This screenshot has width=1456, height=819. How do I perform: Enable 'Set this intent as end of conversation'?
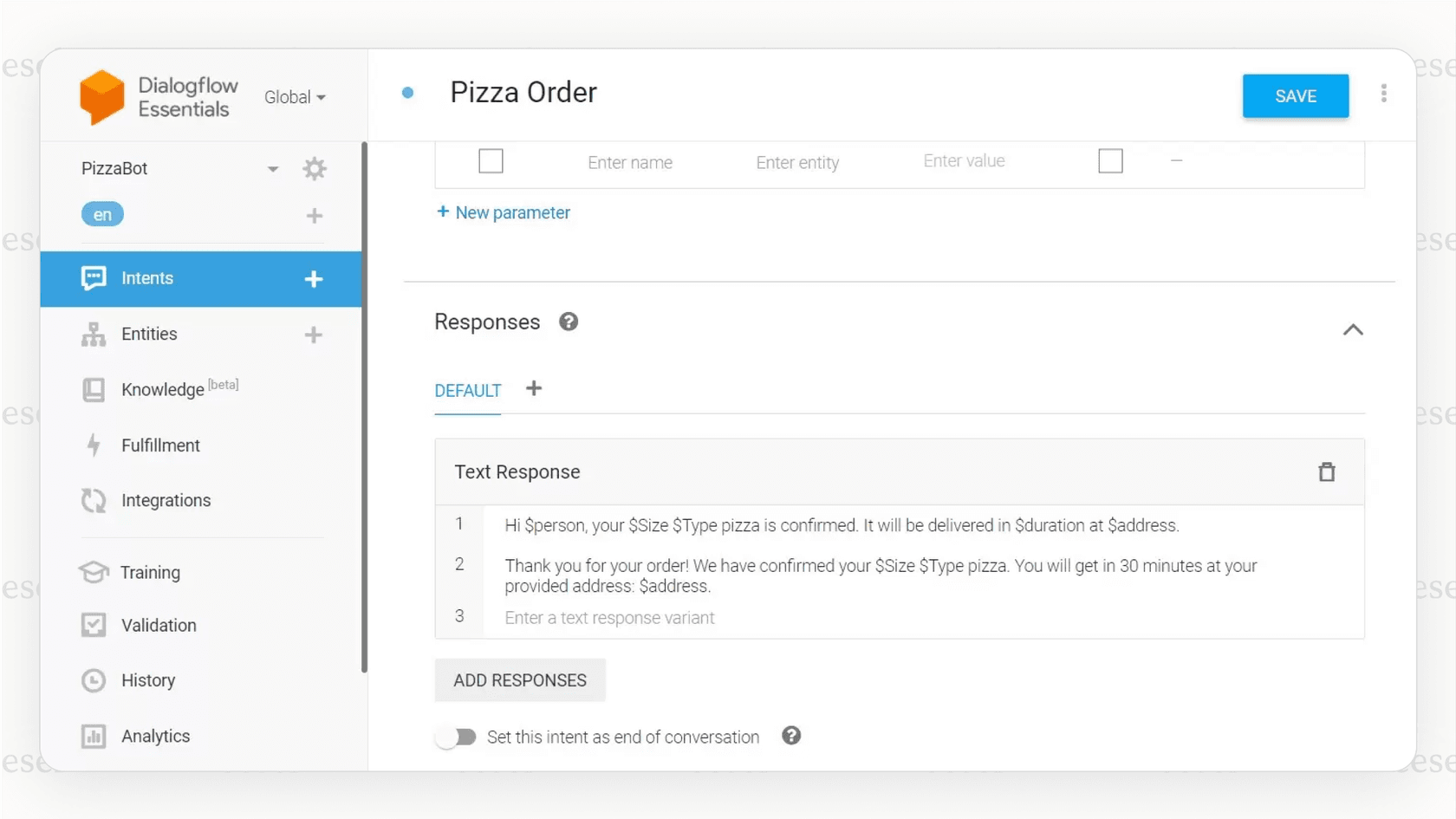(x=455, y=736)
